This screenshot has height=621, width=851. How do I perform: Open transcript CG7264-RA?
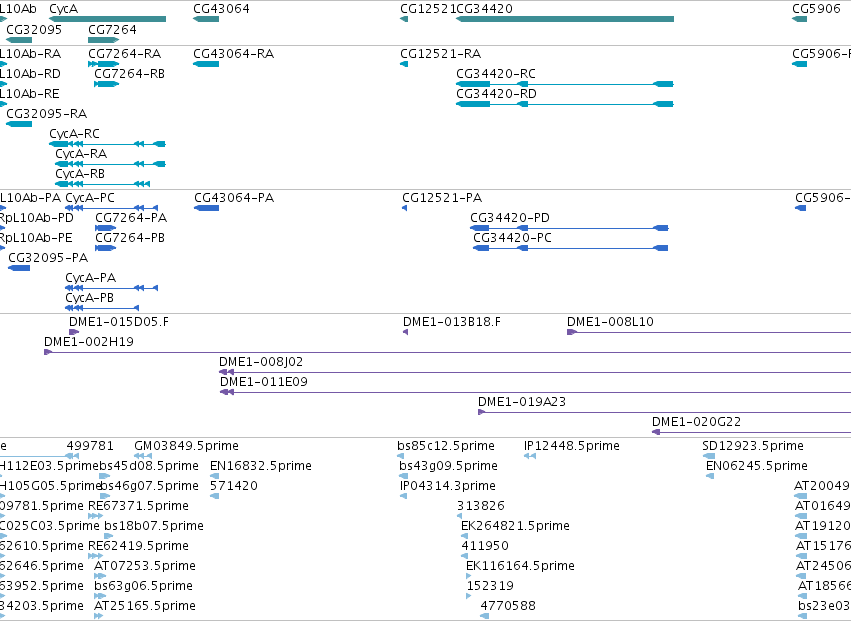tap(125, 54)
